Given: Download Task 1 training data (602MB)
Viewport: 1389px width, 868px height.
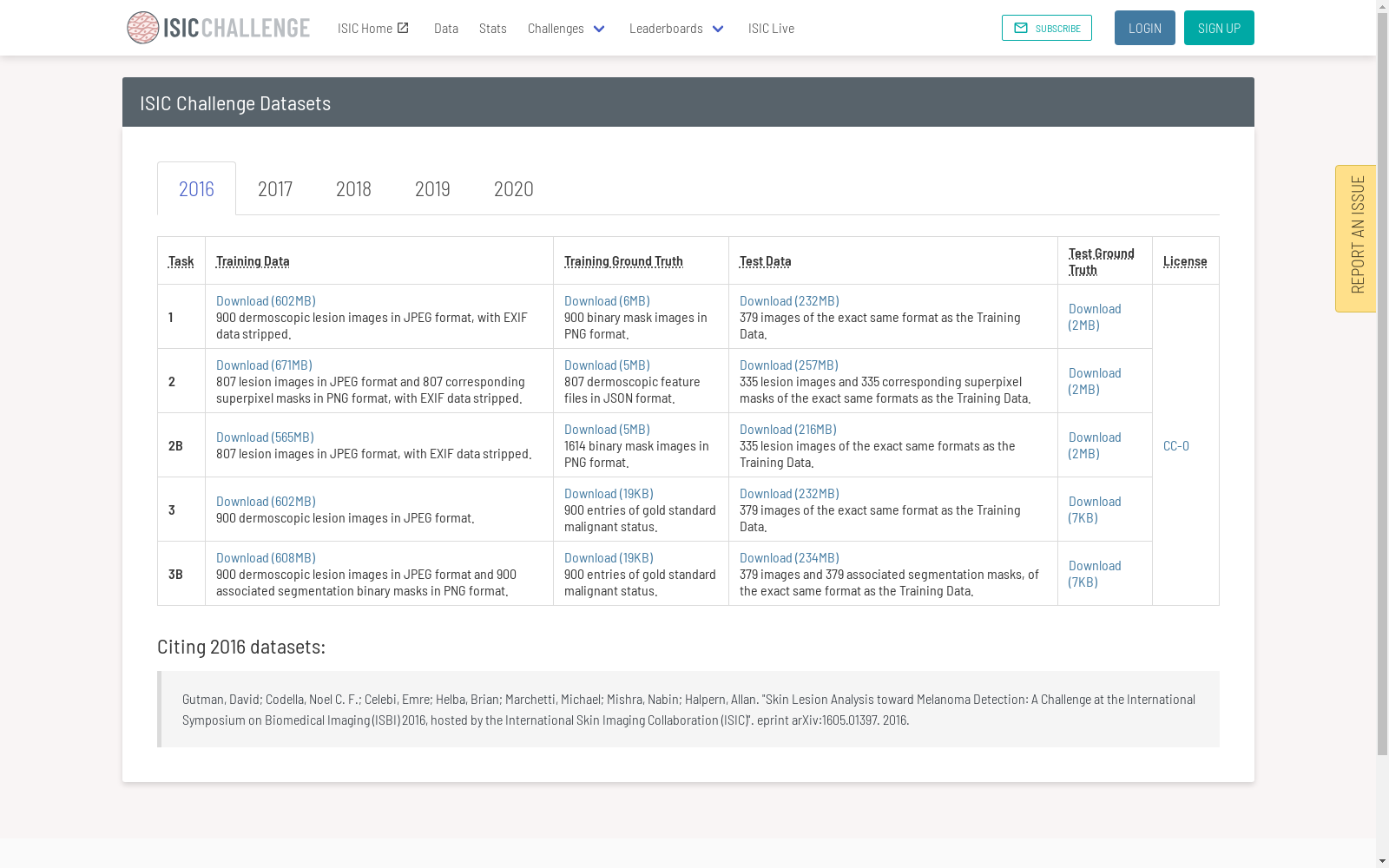Looking at the screenshot, I should (x=266, y=300).
